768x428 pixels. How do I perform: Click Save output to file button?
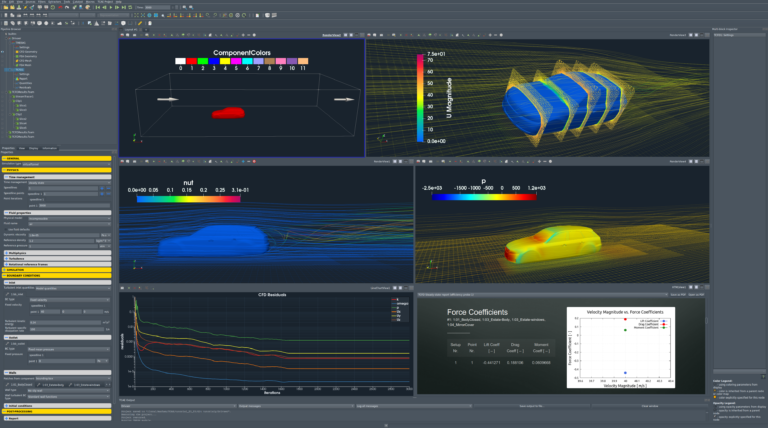tap(531, 406)
